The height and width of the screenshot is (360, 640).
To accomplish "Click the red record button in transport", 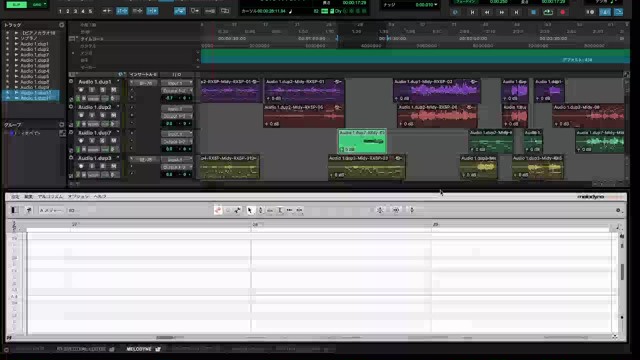I will pos(563,12).
